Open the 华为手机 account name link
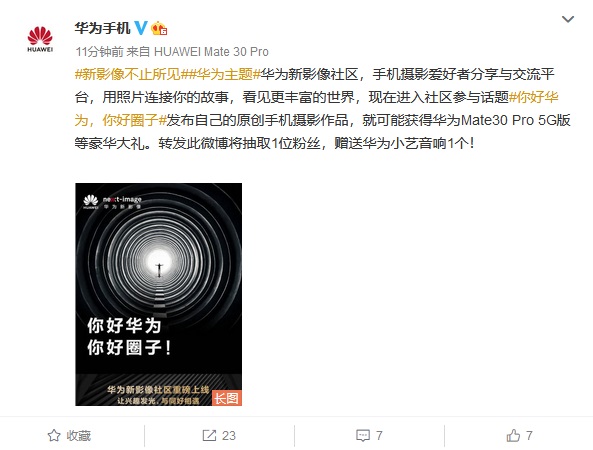Image resolution: width=593 pixels, height=450 pixels. pyautogui.click(x=102, y=28)
